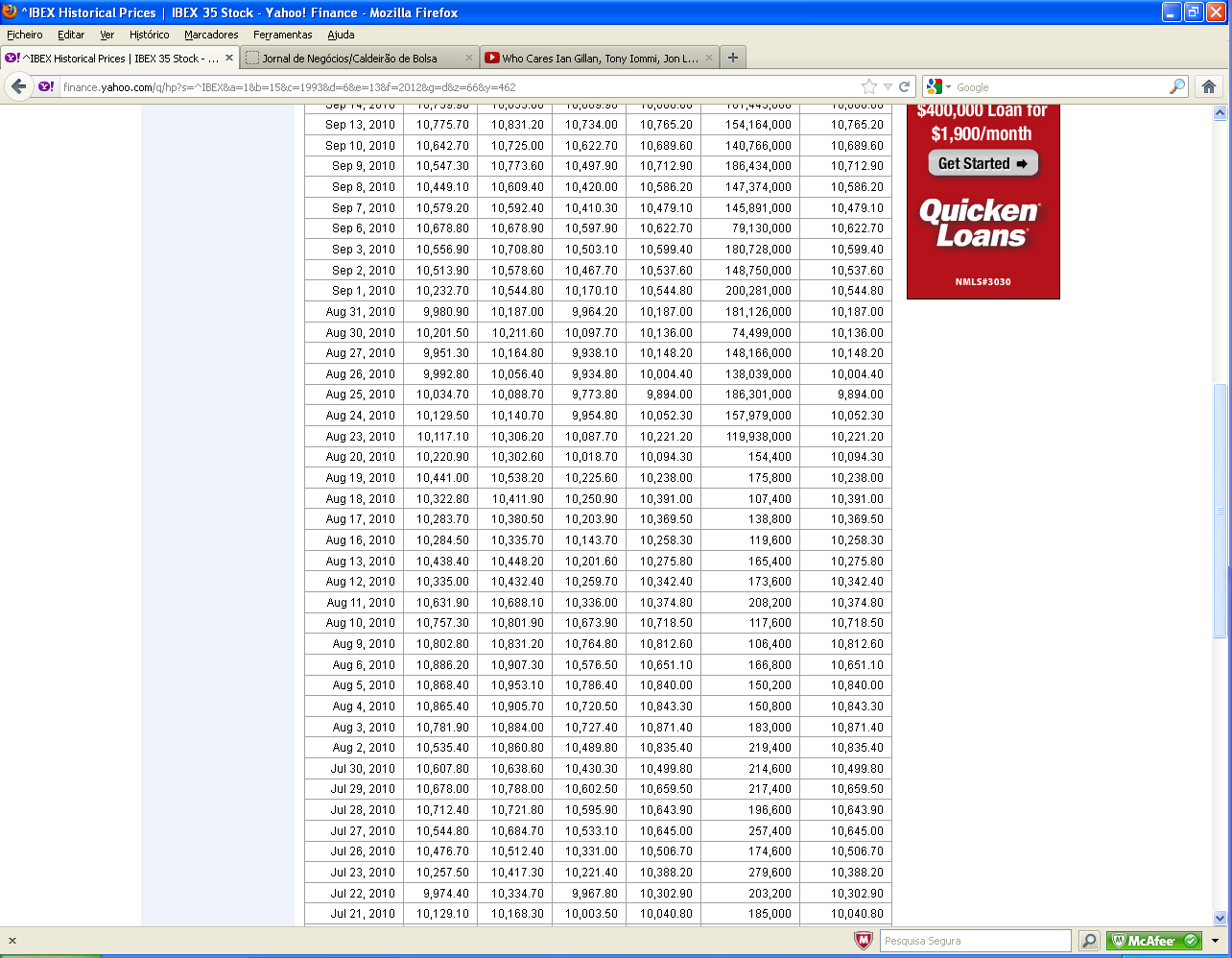Open the Ver menu
The width and height of the screenshot is (1232, 958).
(107, 35)
